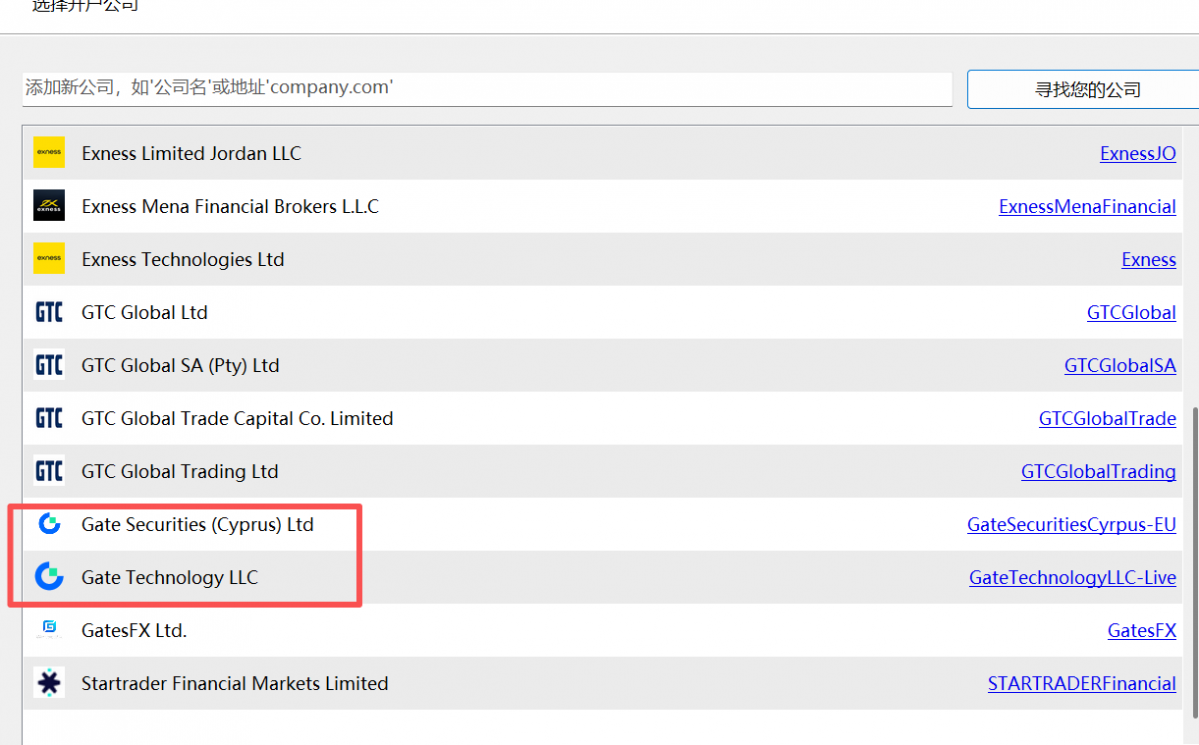Follow the STARTRADERFinancial server link

point(1082,684)
